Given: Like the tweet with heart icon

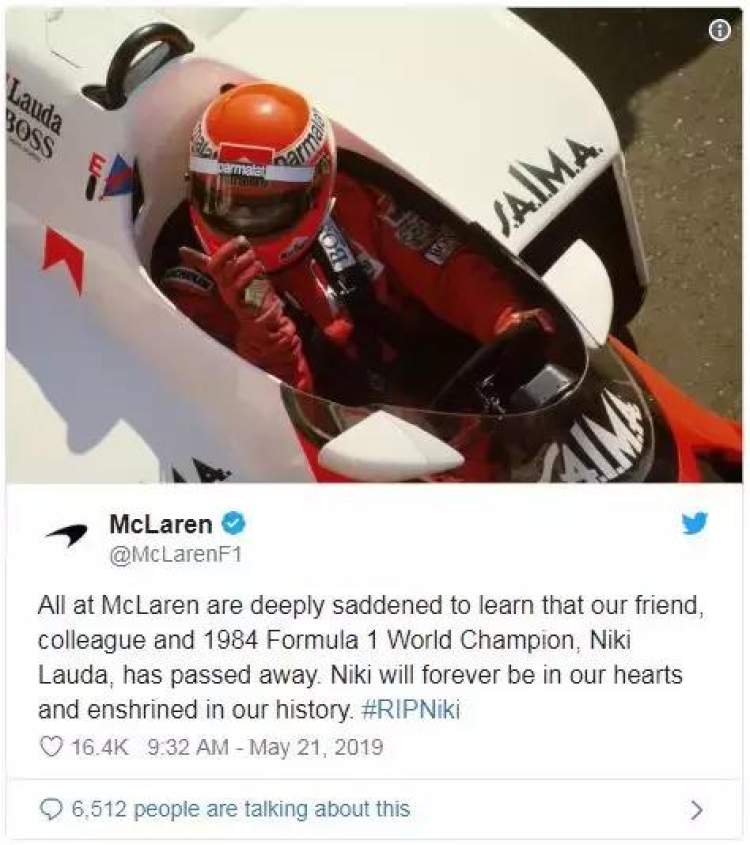Looking at the screenshot, I should click(51, 747).
